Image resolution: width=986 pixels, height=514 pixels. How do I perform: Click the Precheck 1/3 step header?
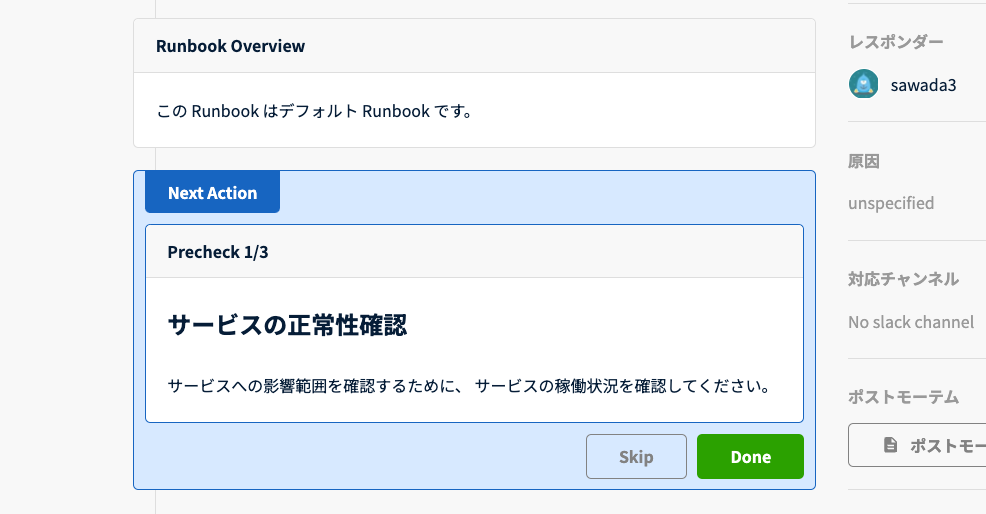pos(218,252)
